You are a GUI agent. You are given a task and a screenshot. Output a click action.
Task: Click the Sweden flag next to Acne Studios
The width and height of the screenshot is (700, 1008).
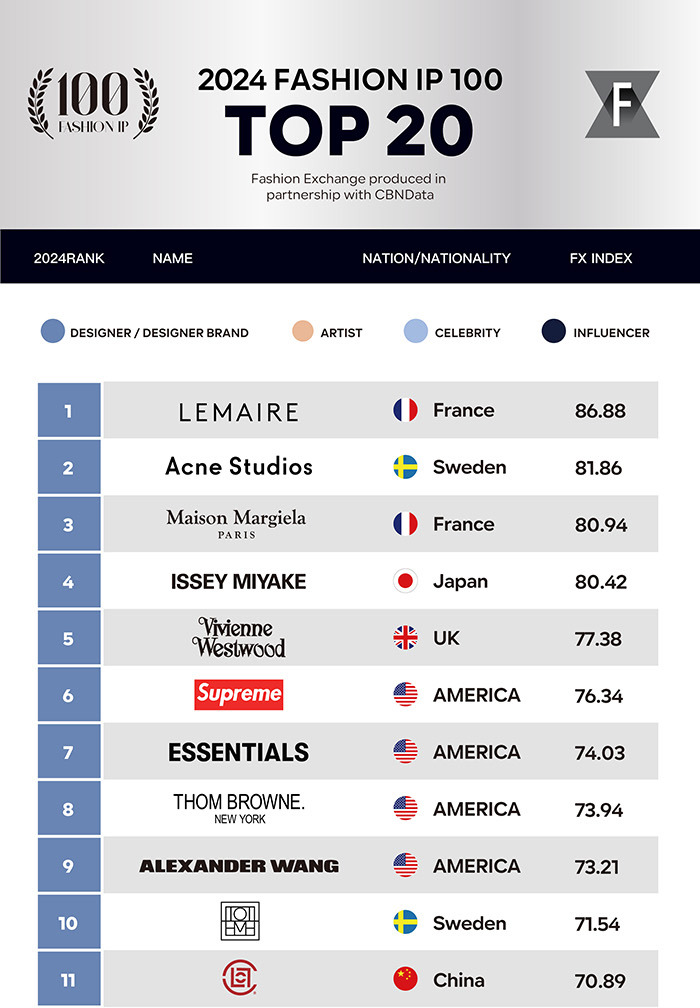[405, 467]
